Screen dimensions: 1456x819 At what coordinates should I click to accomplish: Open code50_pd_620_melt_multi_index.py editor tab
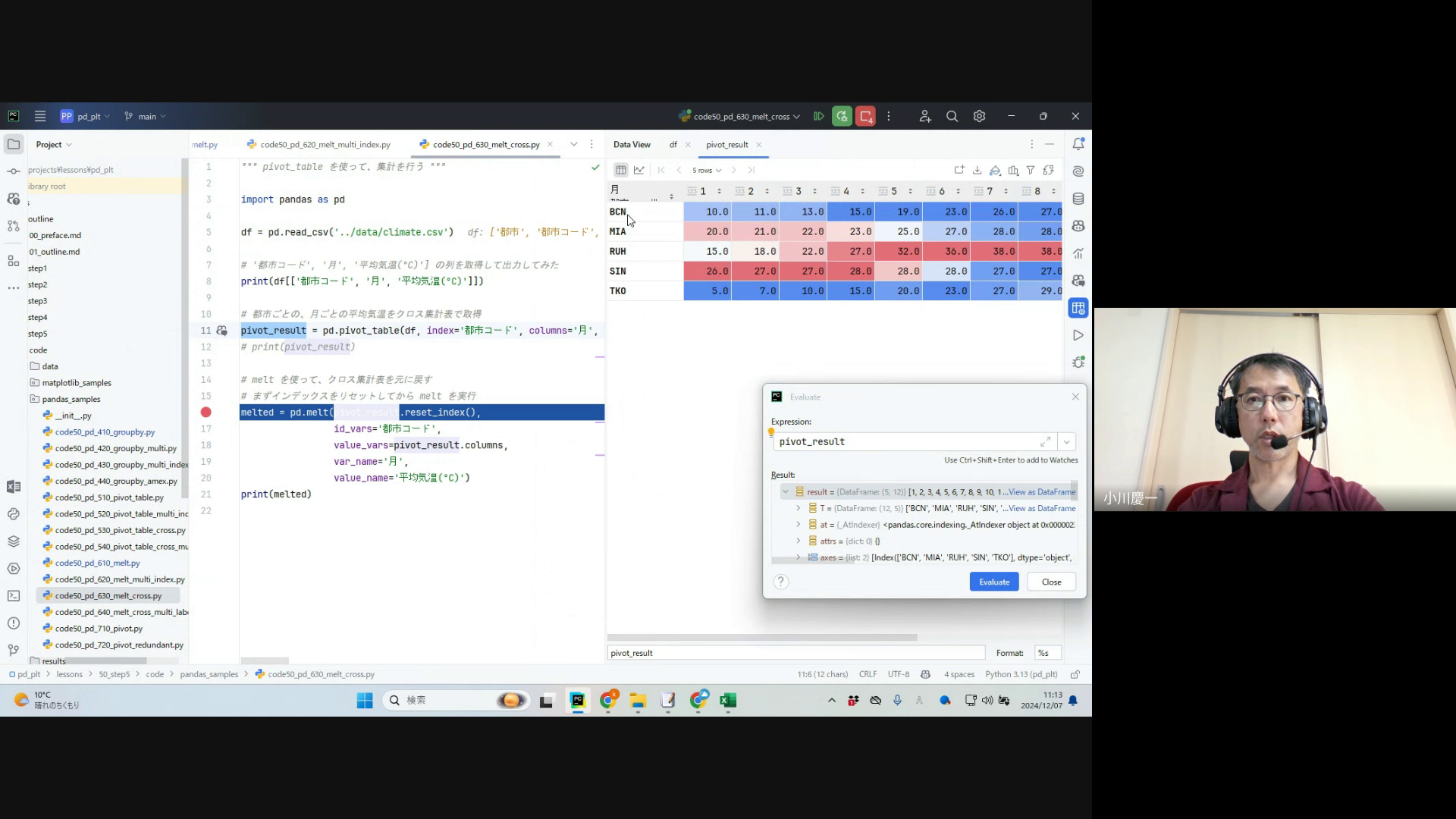[x=325, y=144]
